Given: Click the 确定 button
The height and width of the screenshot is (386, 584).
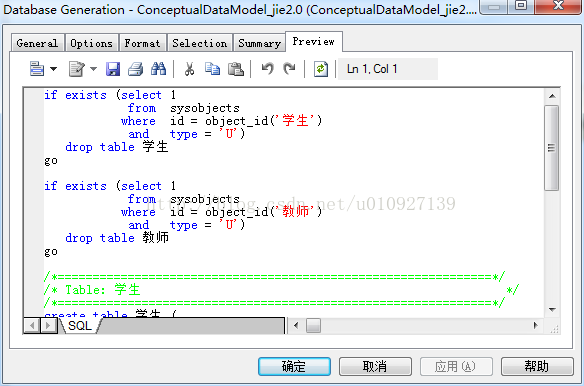Looking at the screenshot, I should pyautogui.click(x=294, y=367).
